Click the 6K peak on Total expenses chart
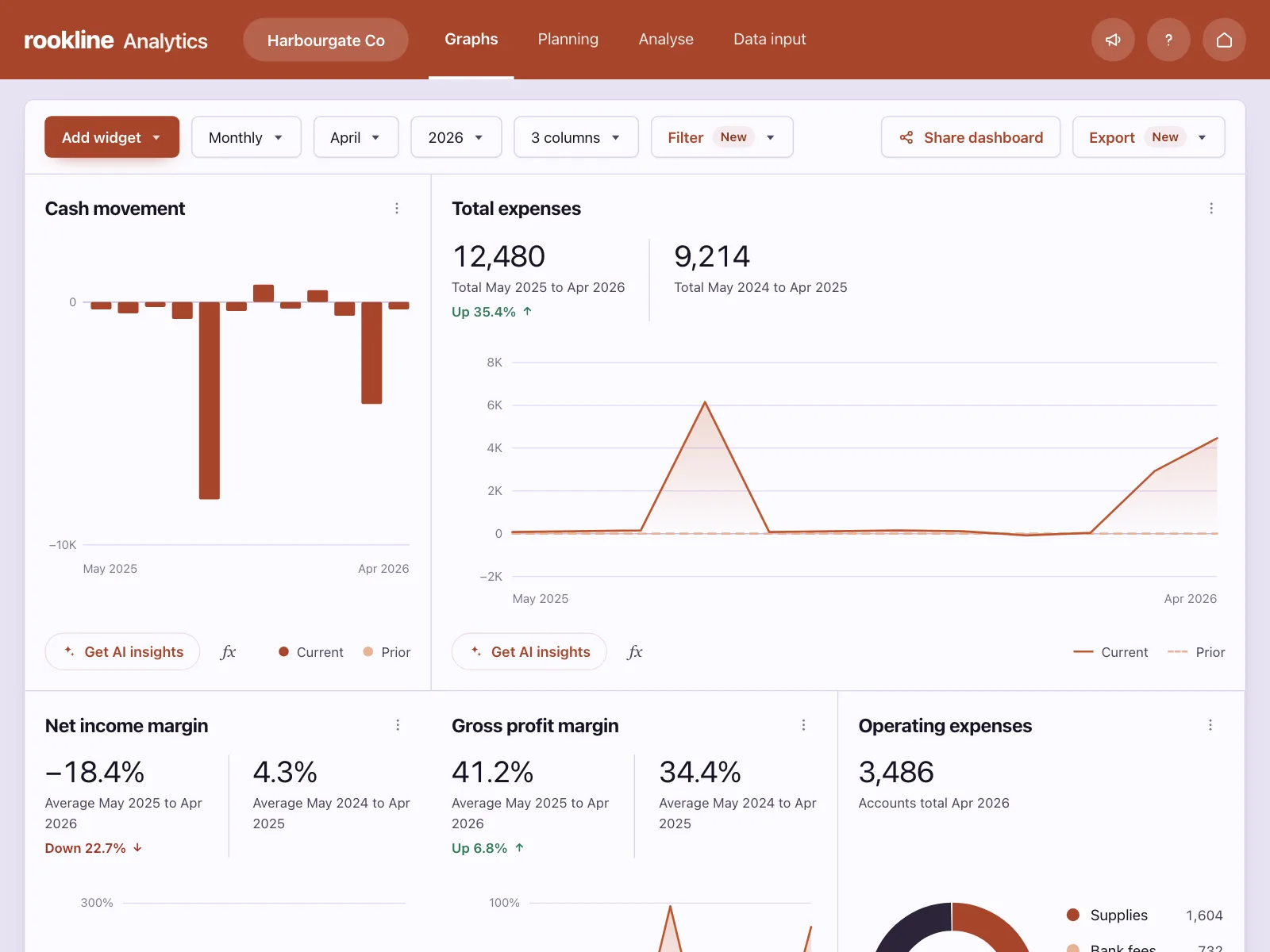 click(705, 403)
